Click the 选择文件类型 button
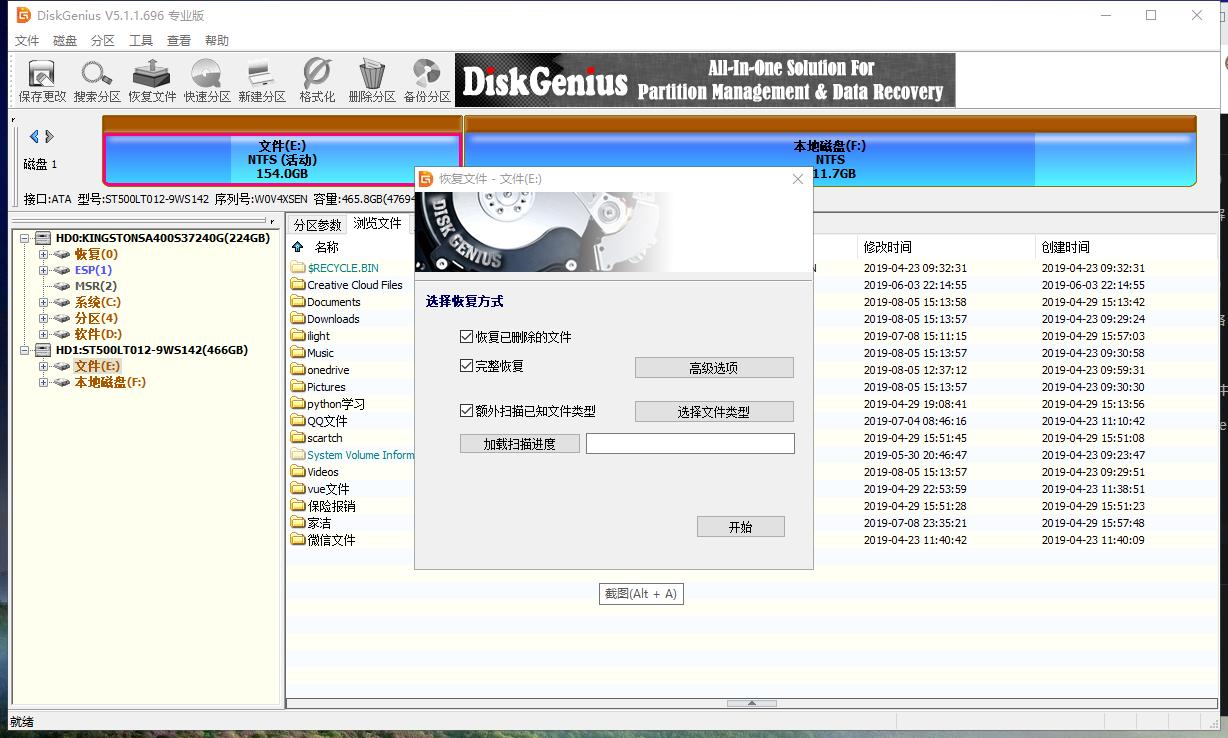Screen dimensions: 1228x738 (714, 412)
